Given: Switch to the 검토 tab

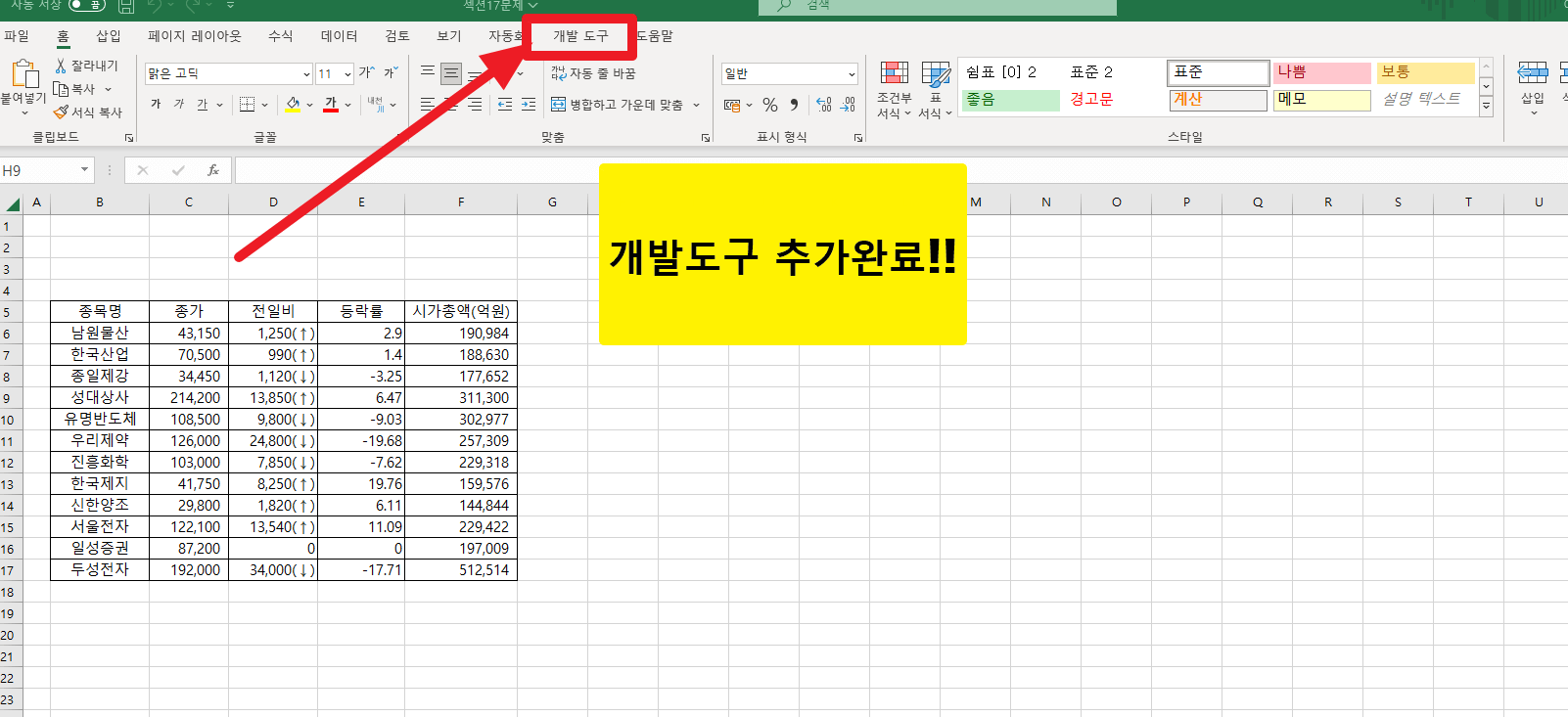Looking at the screenshot, I should 397,36.
